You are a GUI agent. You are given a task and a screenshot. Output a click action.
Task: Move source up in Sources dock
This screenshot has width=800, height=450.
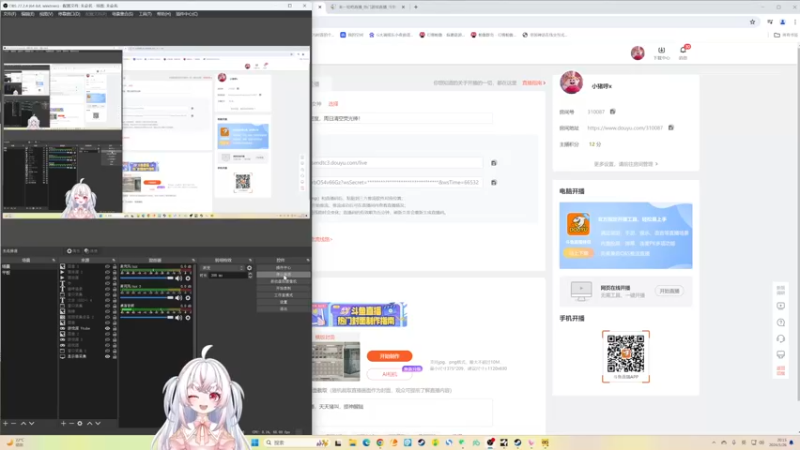click(x=89, y=423)
